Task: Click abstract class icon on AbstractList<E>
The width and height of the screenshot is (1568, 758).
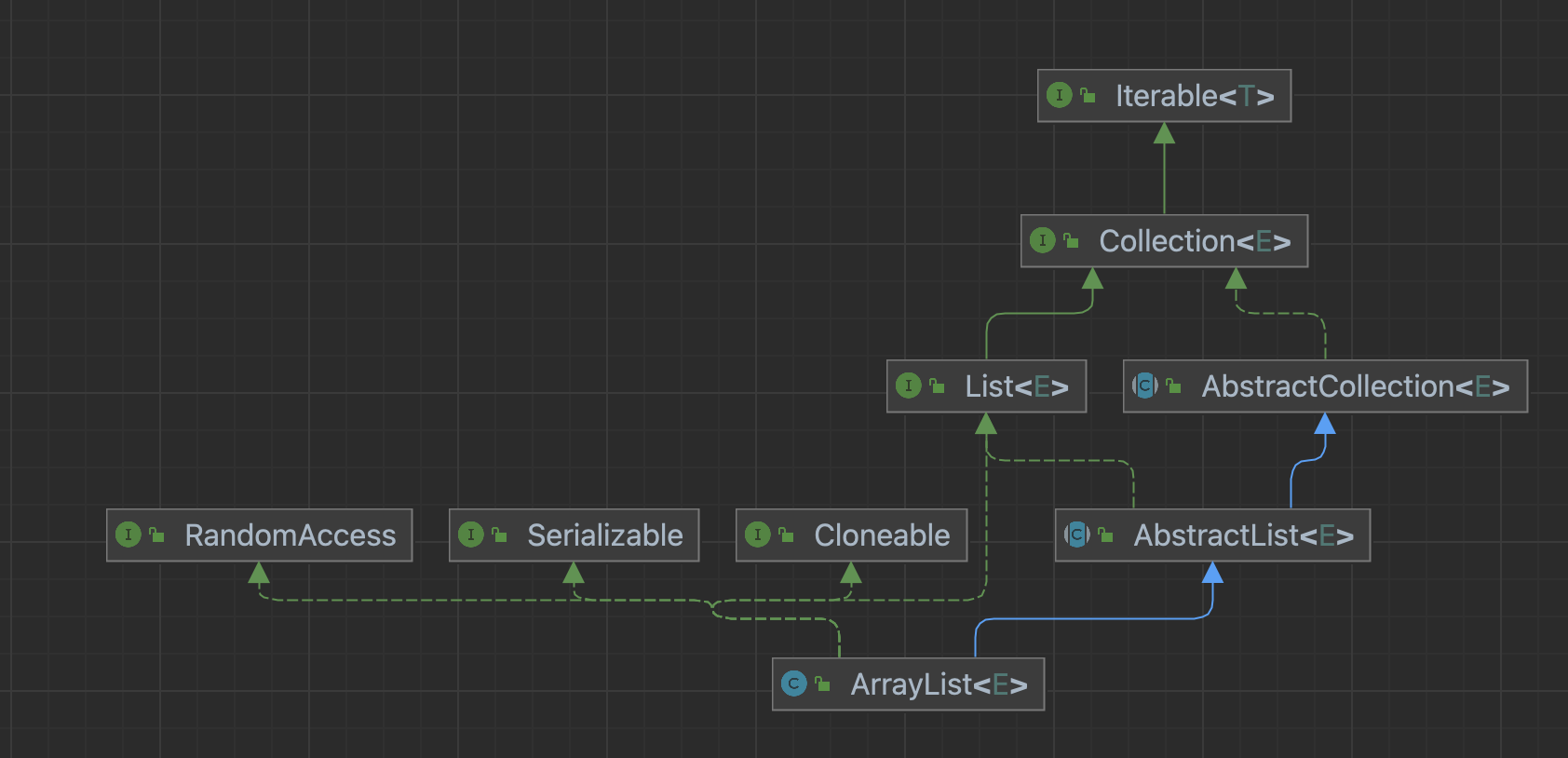Action: click(1077, 535)
